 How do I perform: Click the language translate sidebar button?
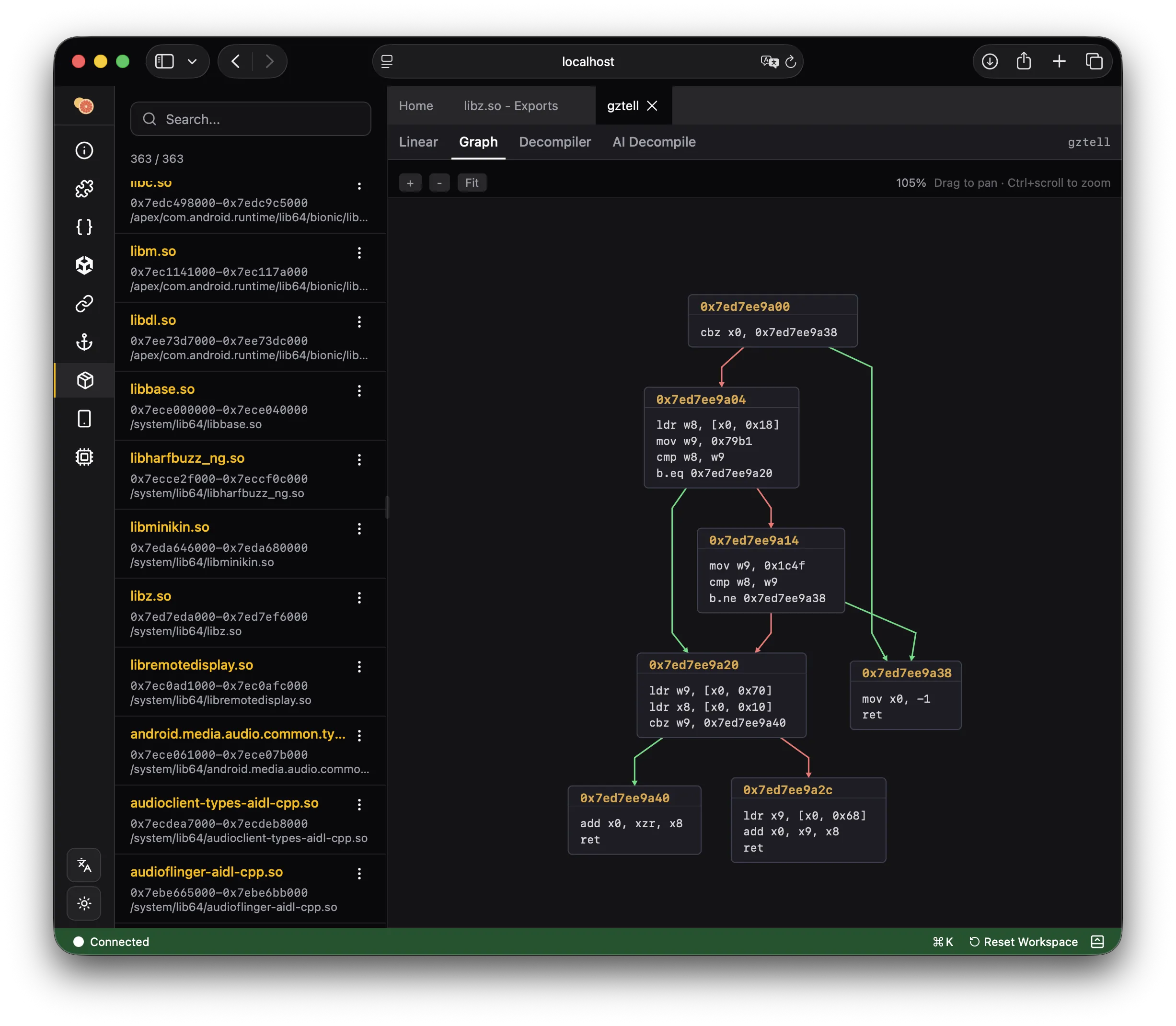pos(84,865)
